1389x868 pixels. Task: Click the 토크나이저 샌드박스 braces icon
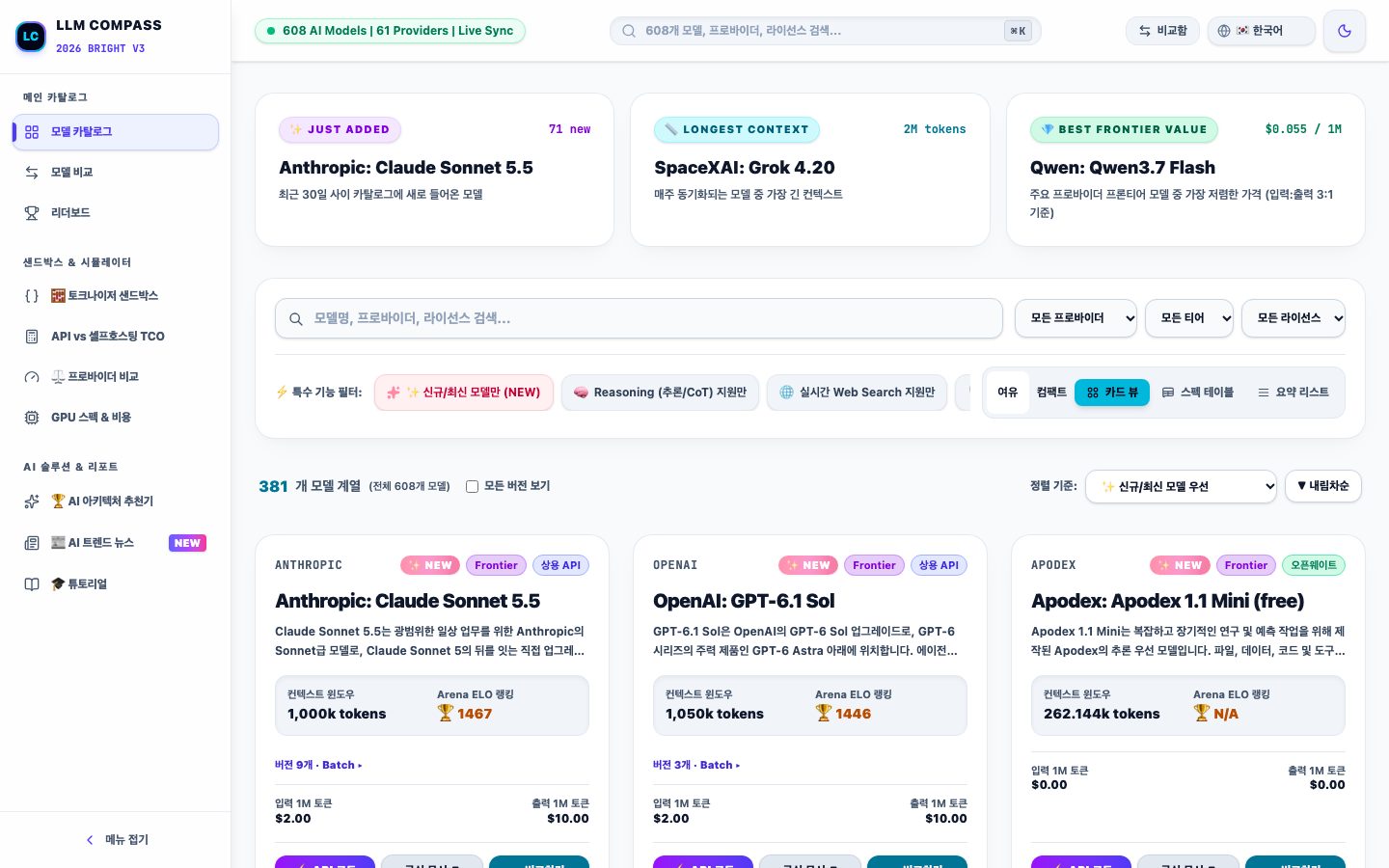32,296
